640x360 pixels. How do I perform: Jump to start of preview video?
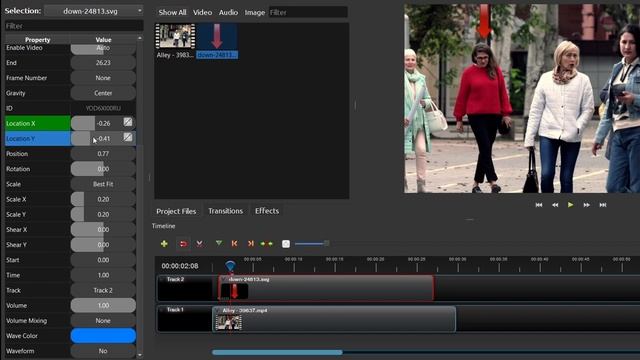click(x=539, y=205)
